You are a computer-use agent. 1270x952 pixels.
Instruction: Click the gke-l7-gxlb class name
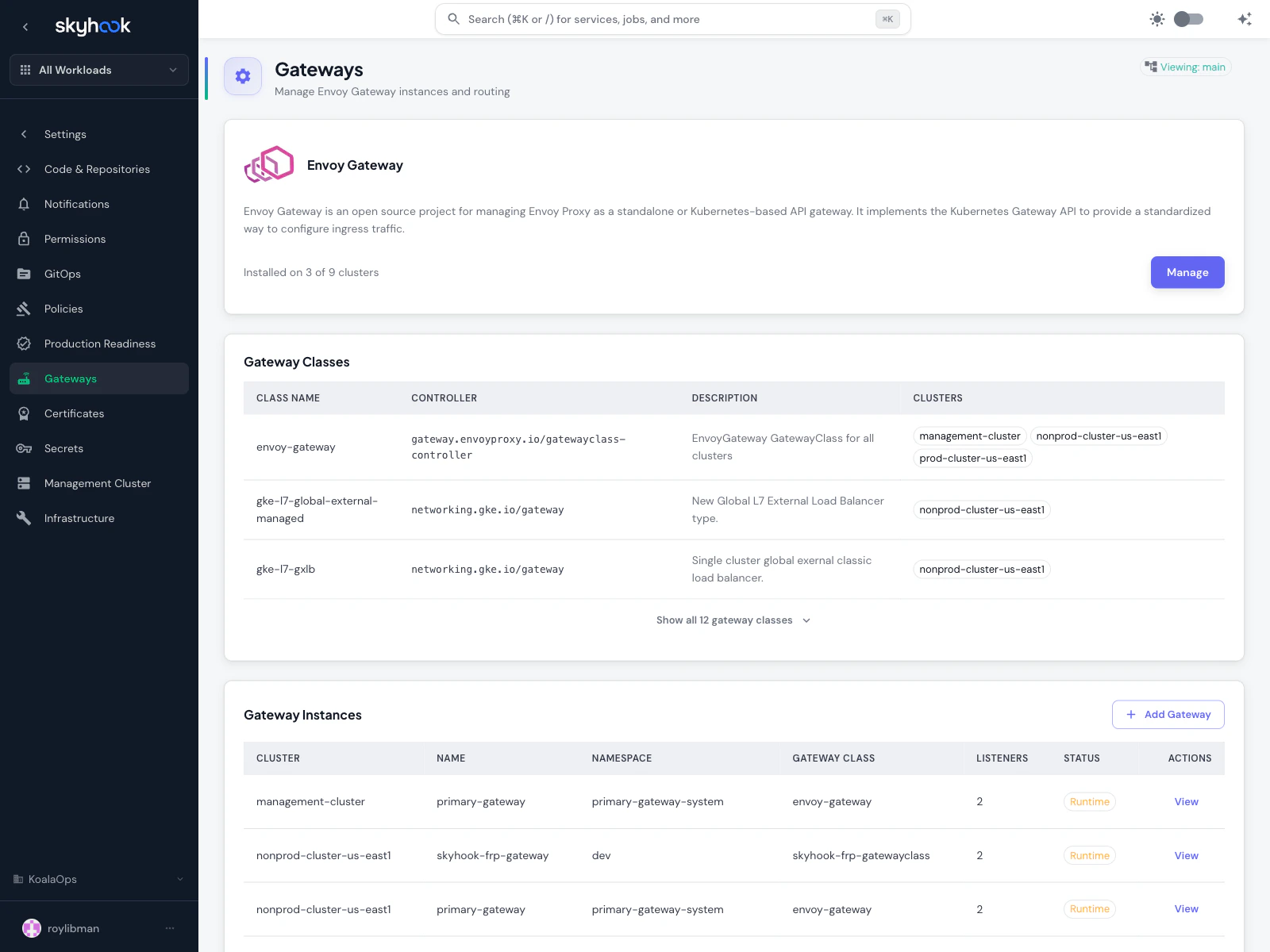286,570
